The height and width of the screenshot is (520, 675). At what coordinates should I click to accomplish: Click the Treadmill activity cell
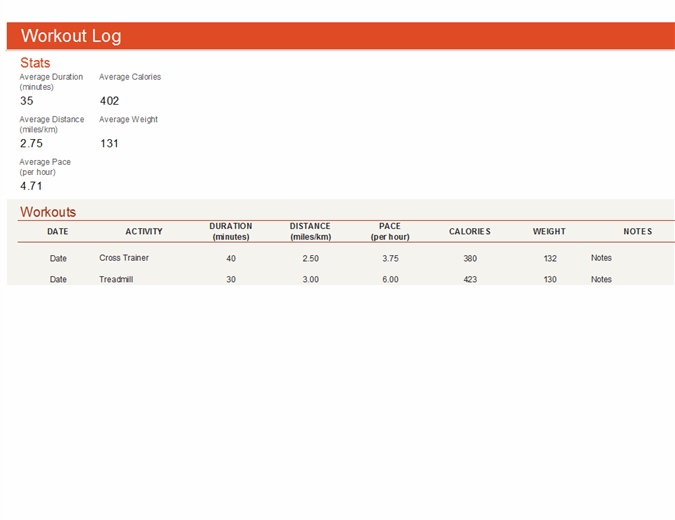[x=116, y=279]
